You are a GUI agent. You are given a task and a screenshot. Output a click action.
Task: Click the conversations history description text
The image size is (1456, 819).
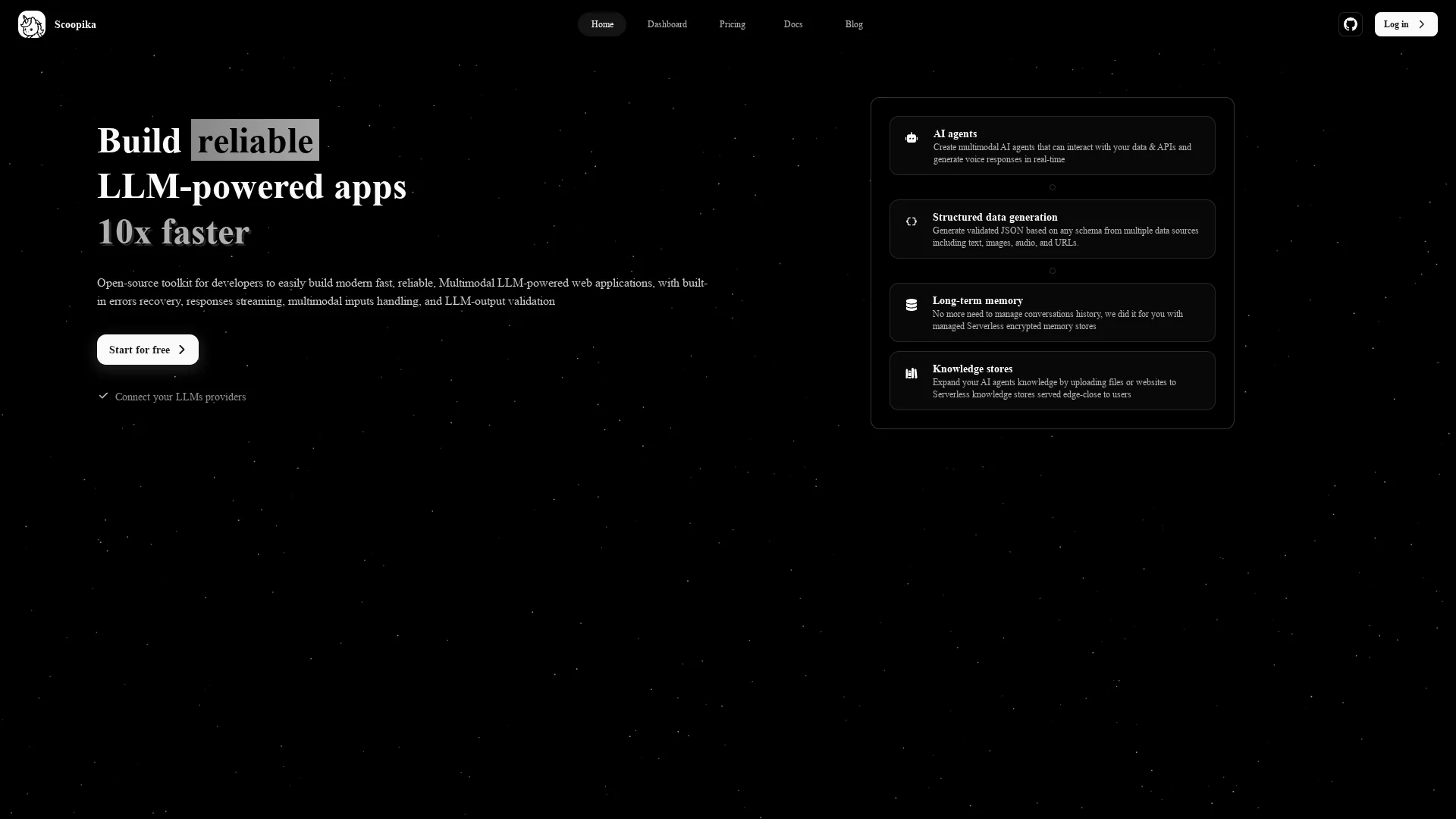pos(1058,320)
